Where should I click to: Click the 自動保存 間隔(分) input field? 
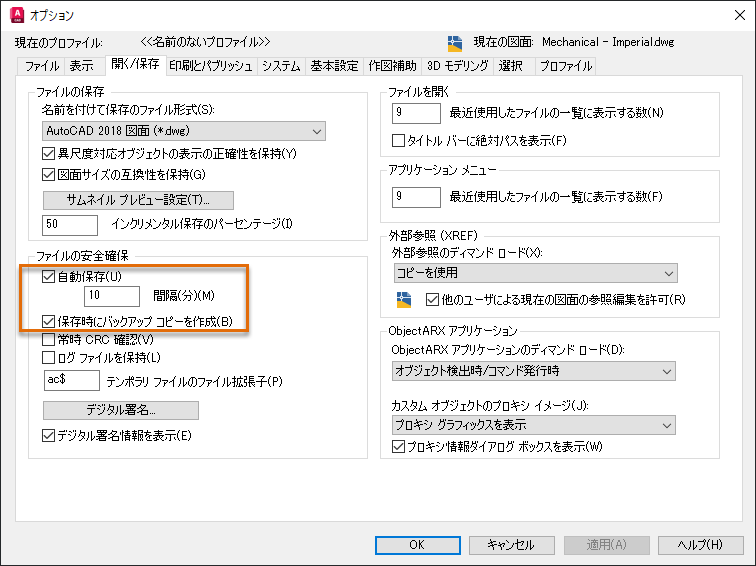point(112,296)
